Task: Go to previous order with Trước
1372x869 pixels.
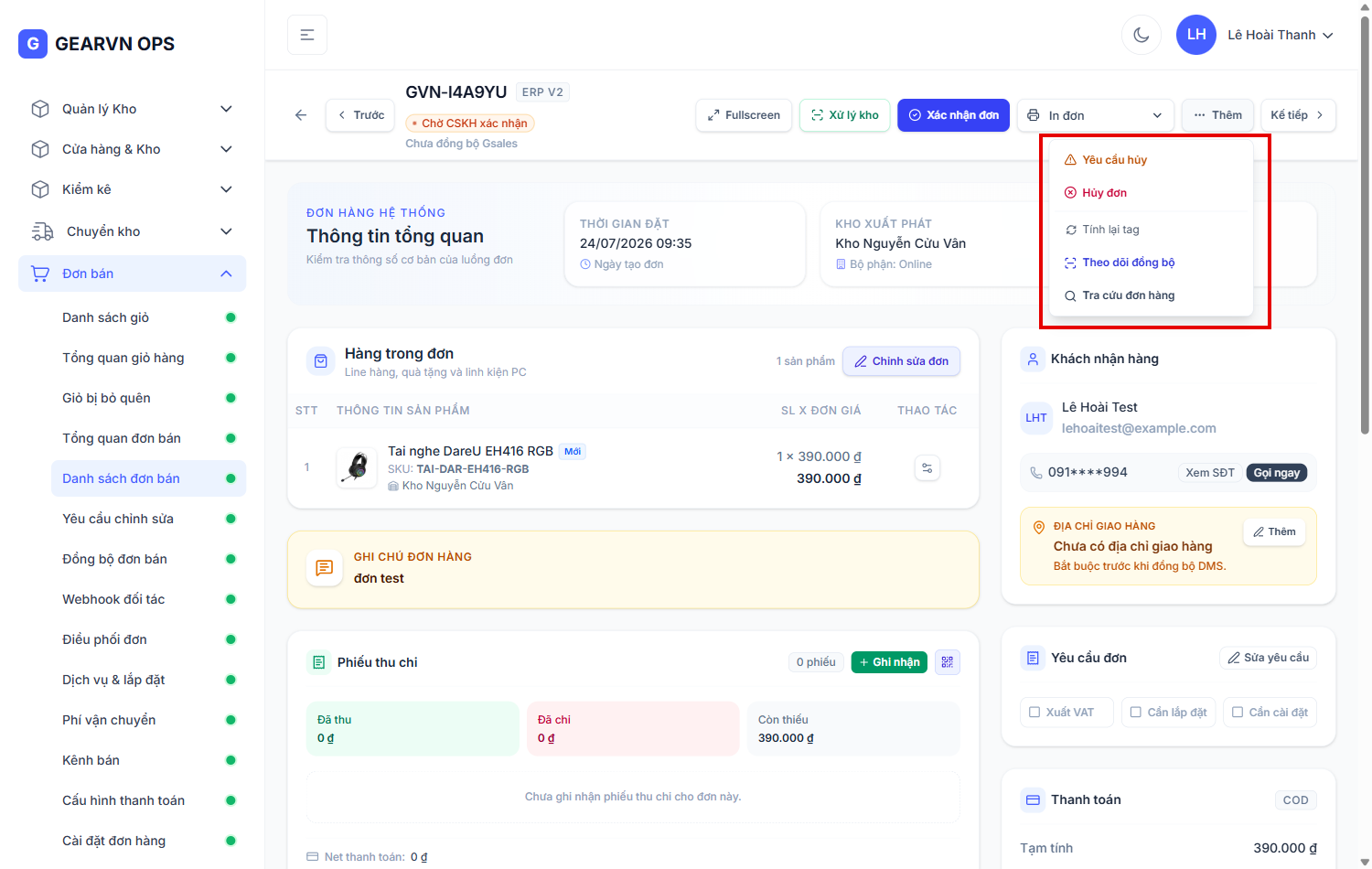Action: tap(360, 115)
